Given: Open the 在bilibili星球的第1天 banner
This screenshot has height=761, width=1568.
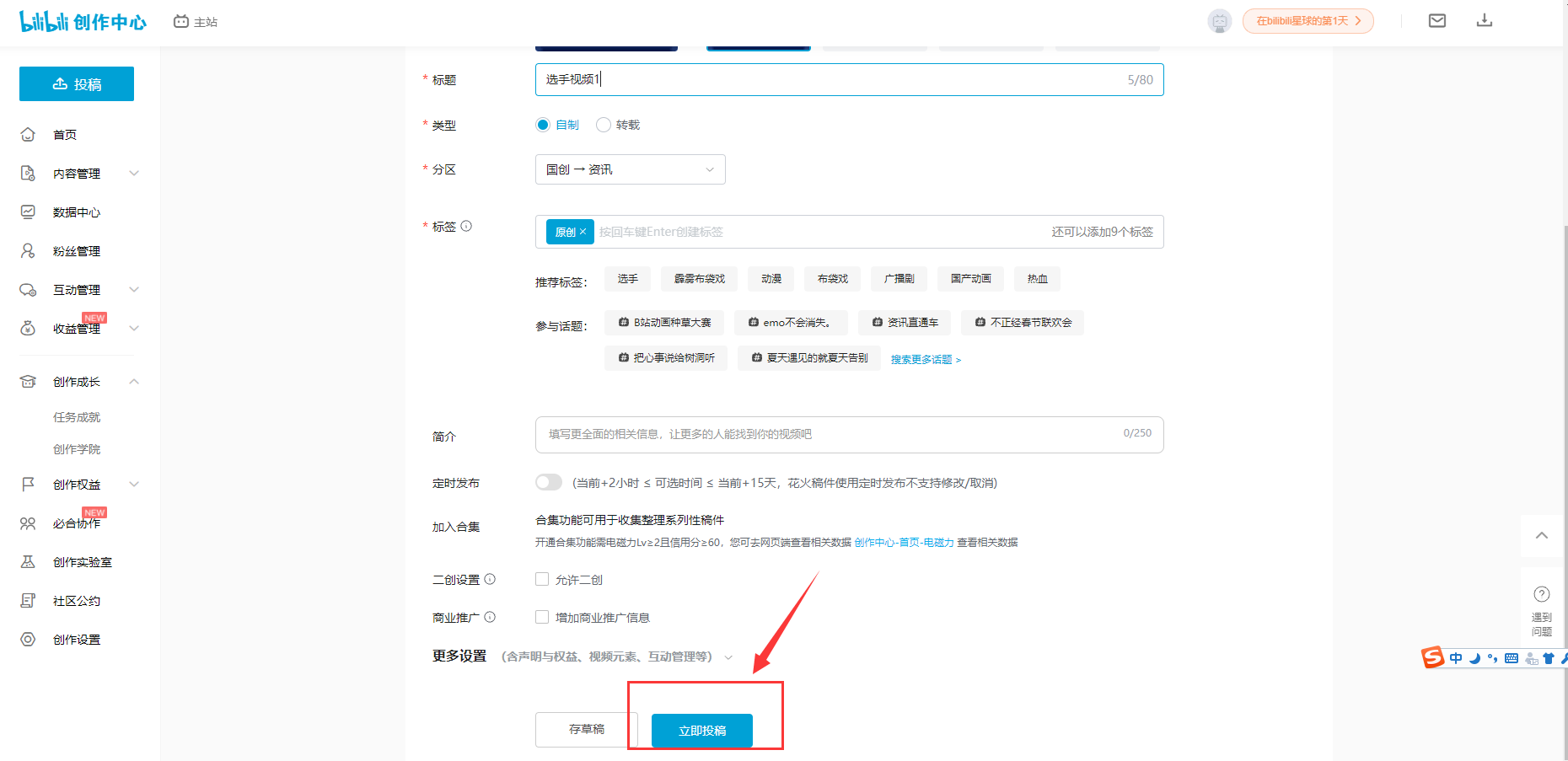Looking at the screenshot, I should point(1308,21).
